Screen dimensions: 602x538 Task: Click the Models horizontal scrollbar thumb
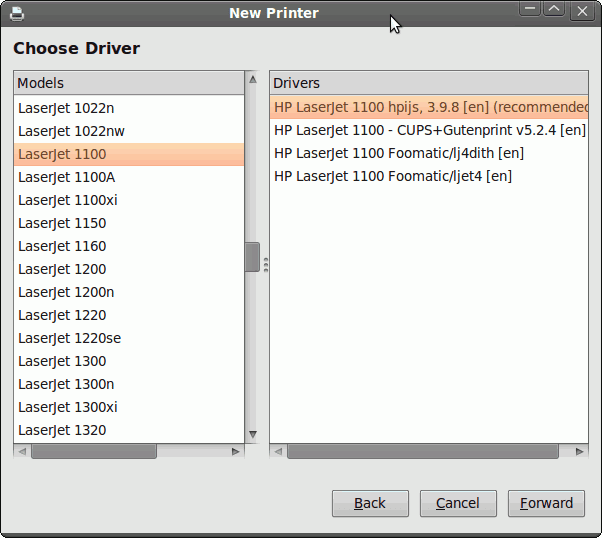coord(94,451)
